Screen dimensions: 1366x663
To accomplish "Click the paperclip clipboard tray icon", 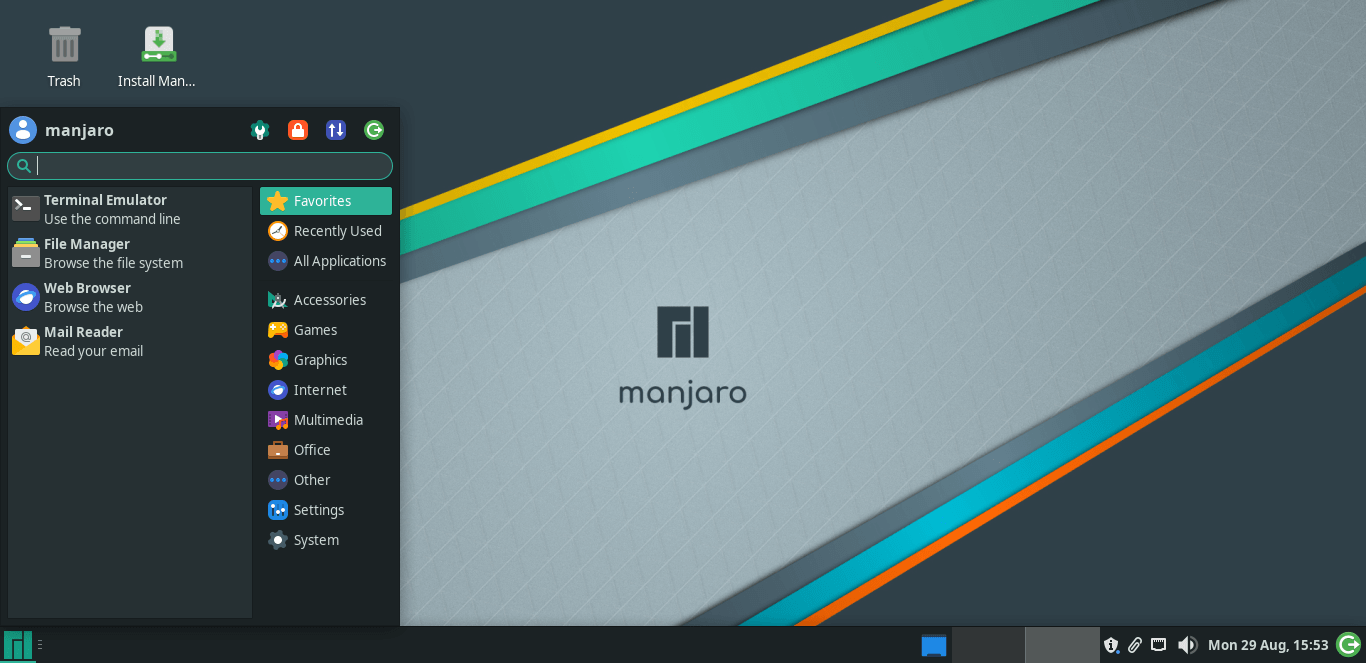I will (1135, 645).
